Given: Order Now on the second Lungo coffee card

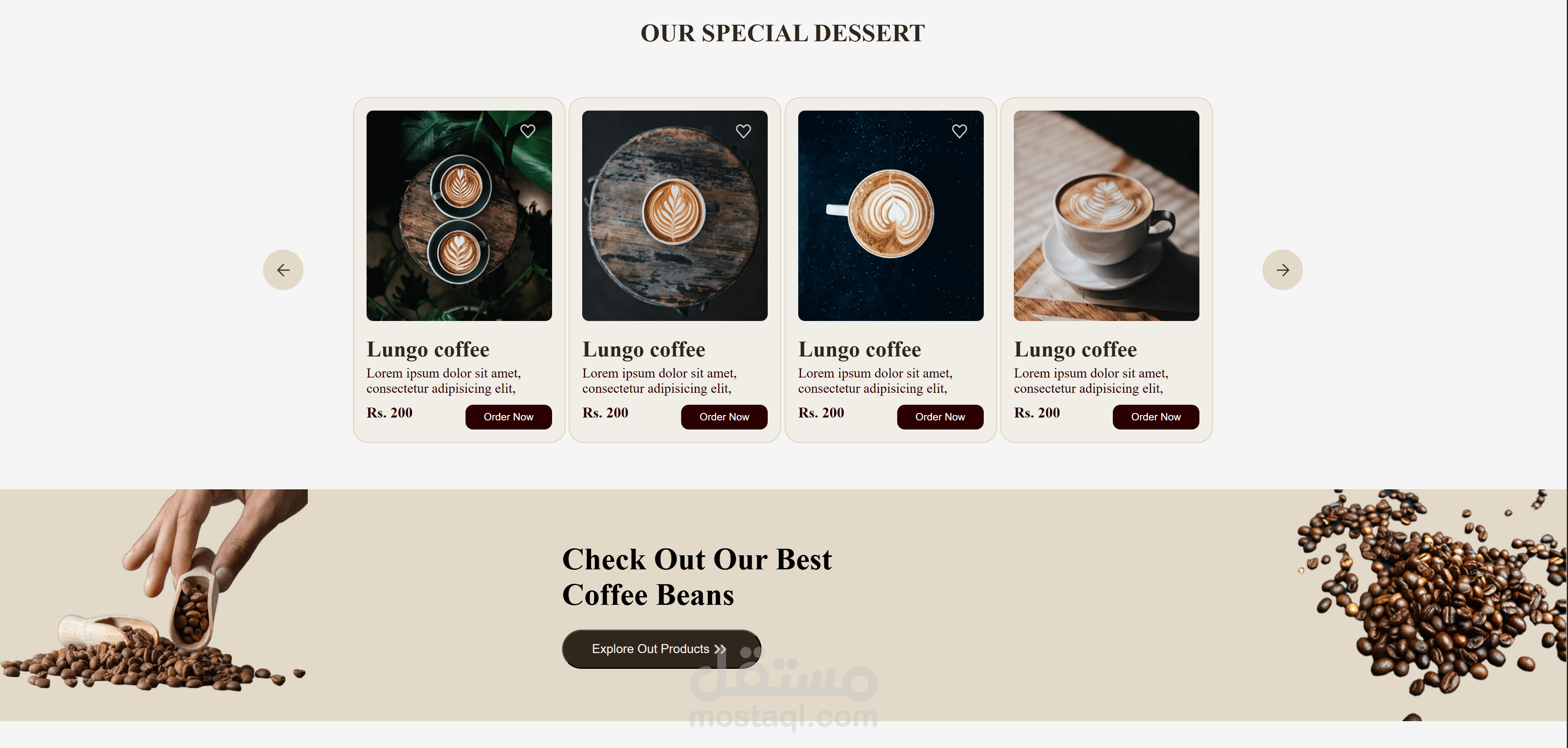Looking at the screenshot, I should pyautogui.click(x=724, y=417).
